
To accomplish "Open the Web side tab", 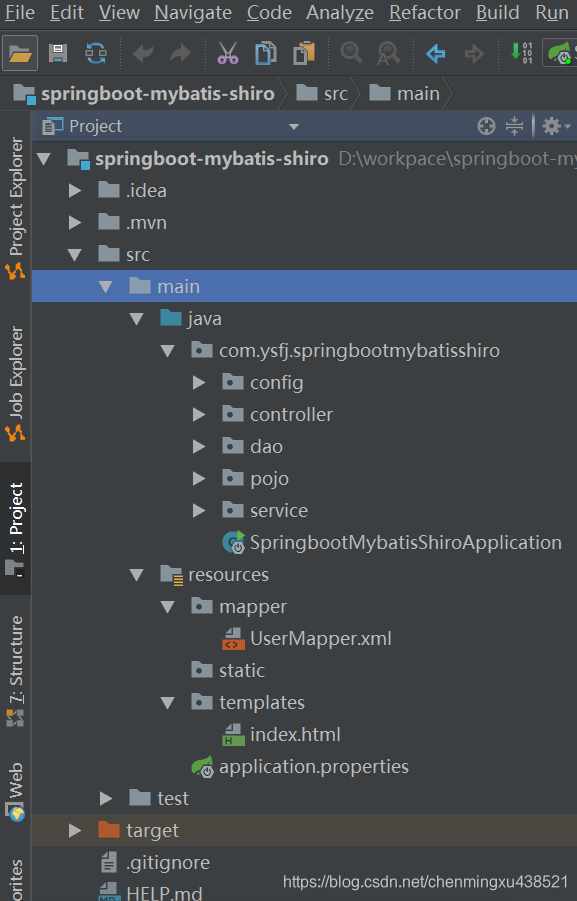I will coord(16,791).
